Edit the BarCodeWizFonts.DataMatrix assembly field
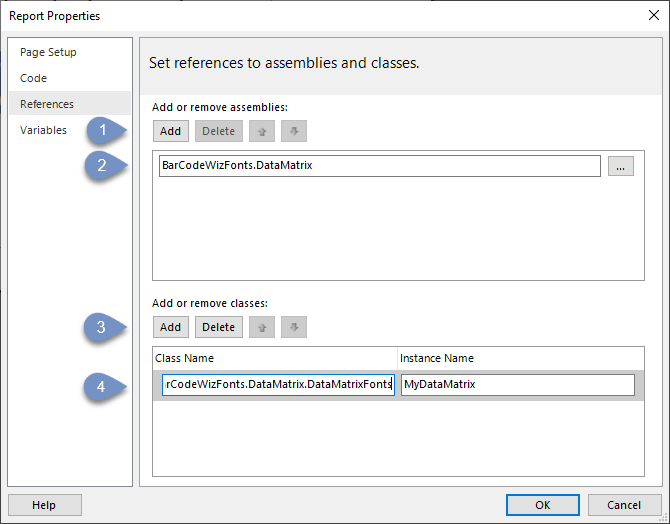Viewport: 670px width, 524px height. pos(380,166)
